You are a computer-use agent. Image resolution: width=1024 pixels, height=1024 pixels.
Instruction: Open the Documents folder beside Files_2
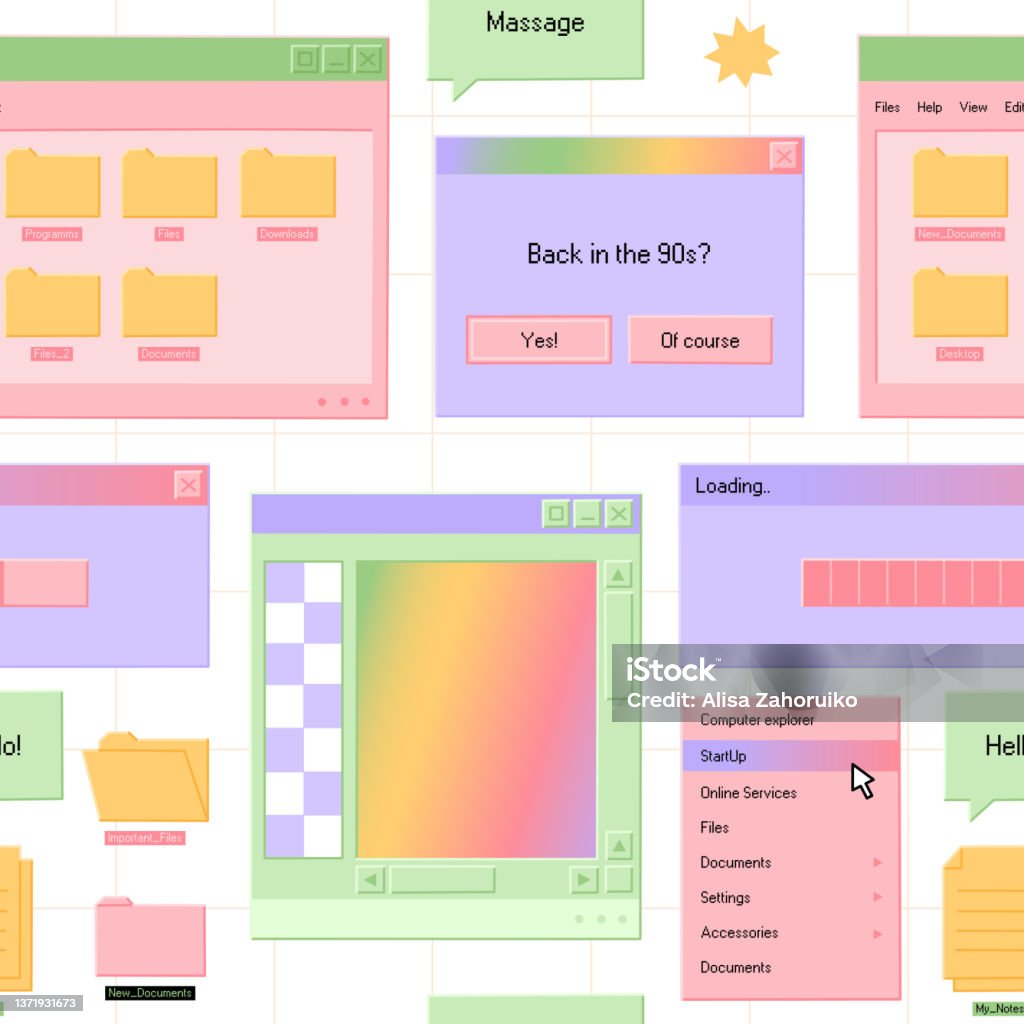coord(170,303)
